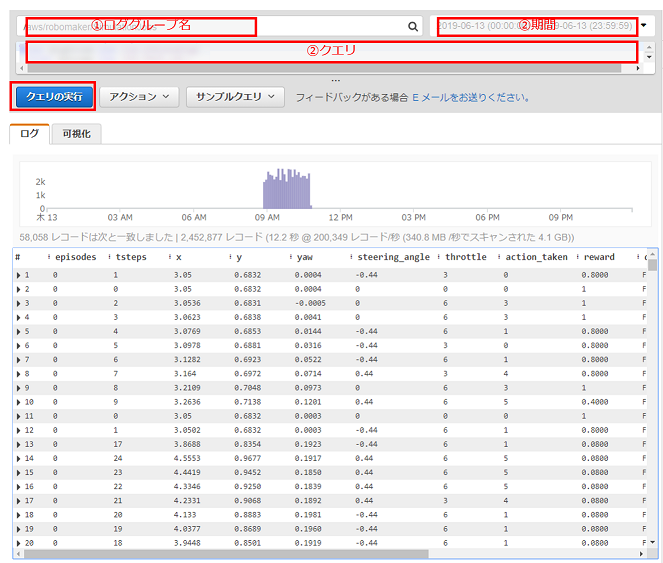Select the ログ tab

click(x=29, y=133)
